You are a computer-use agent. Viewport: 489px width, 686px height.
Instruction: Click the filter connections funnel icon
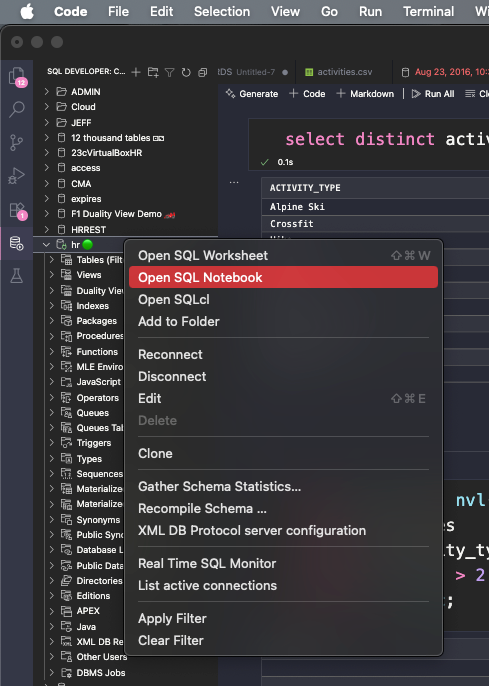pos(169,72)
